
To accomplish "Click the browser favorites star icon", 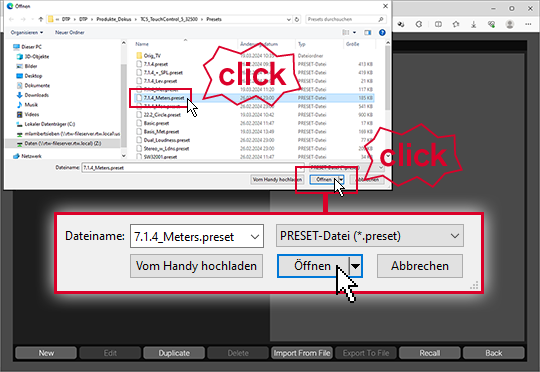I will (x=456, y=24).
